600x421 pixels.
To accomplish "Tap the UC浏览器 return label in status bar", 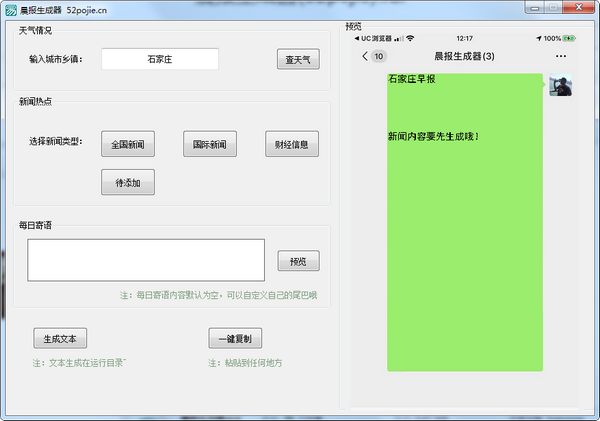I will (x=375, y=39).
